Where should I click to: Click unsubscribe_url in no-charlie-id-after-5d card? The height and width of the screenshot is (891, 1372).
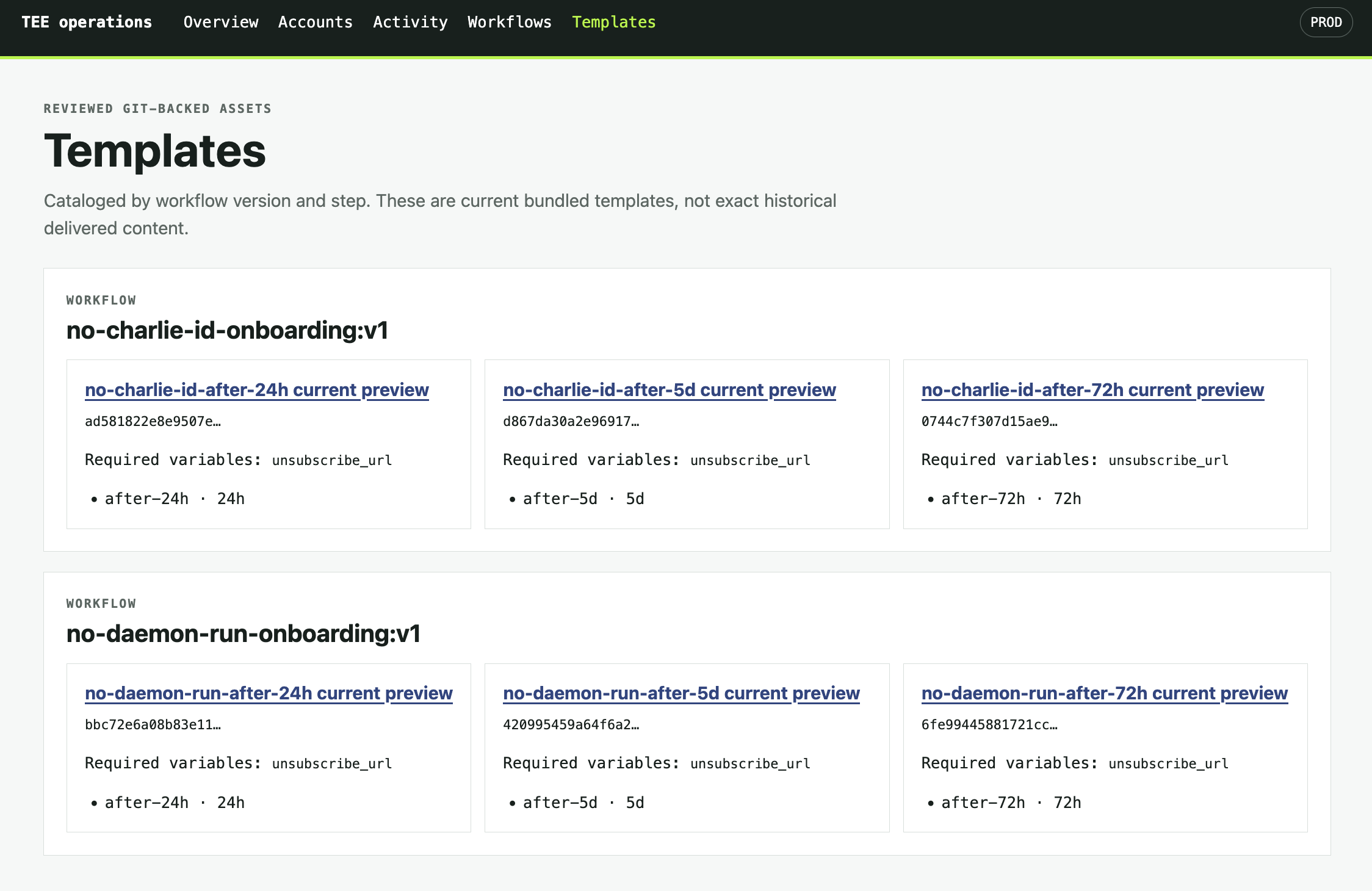(x=750, y=460)
